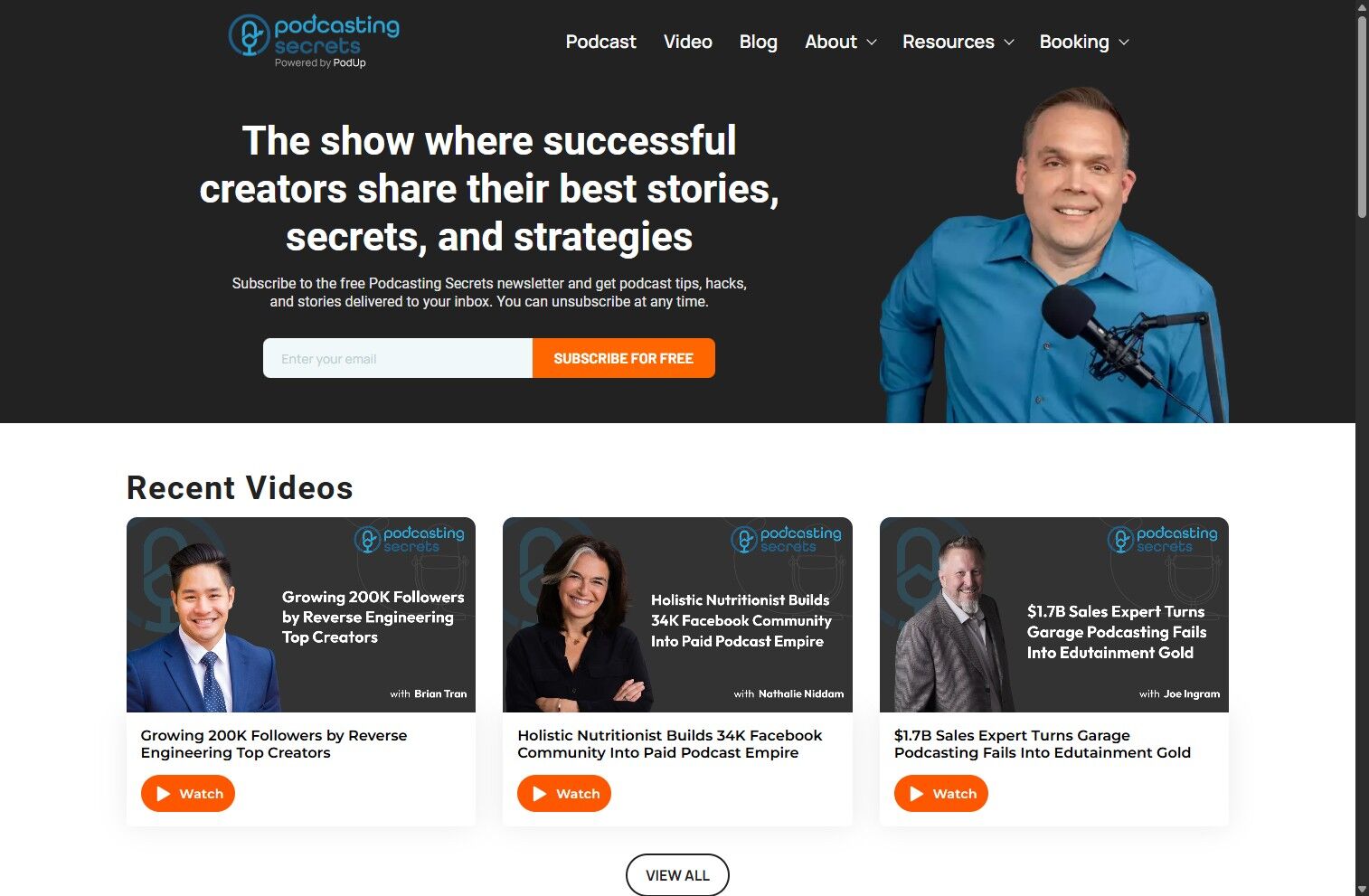Click the View All button

677,875
